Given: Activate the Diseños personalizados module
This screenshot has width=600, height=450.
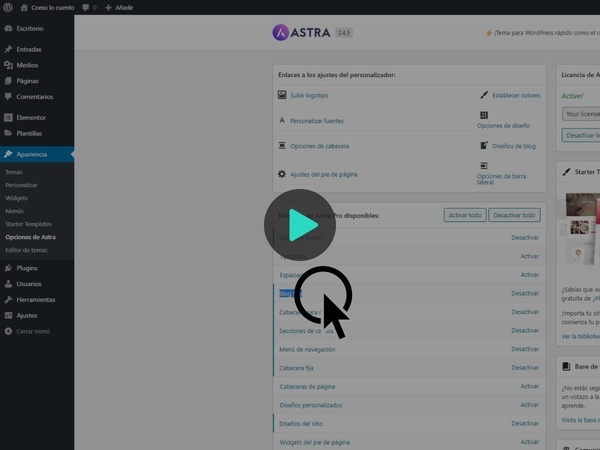Looking at the screenshot, I should click(x=530, y=405).
